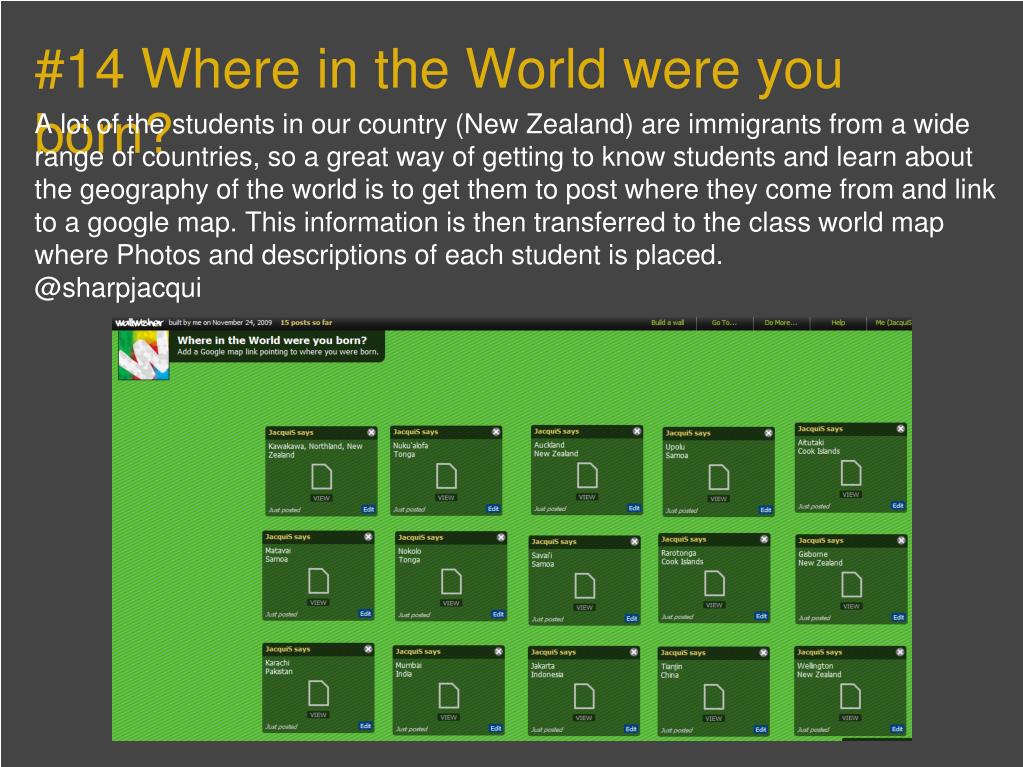1023x767 pixels.
Task: Edit the Gisborne New Zealand note
Action: [898, 618]
